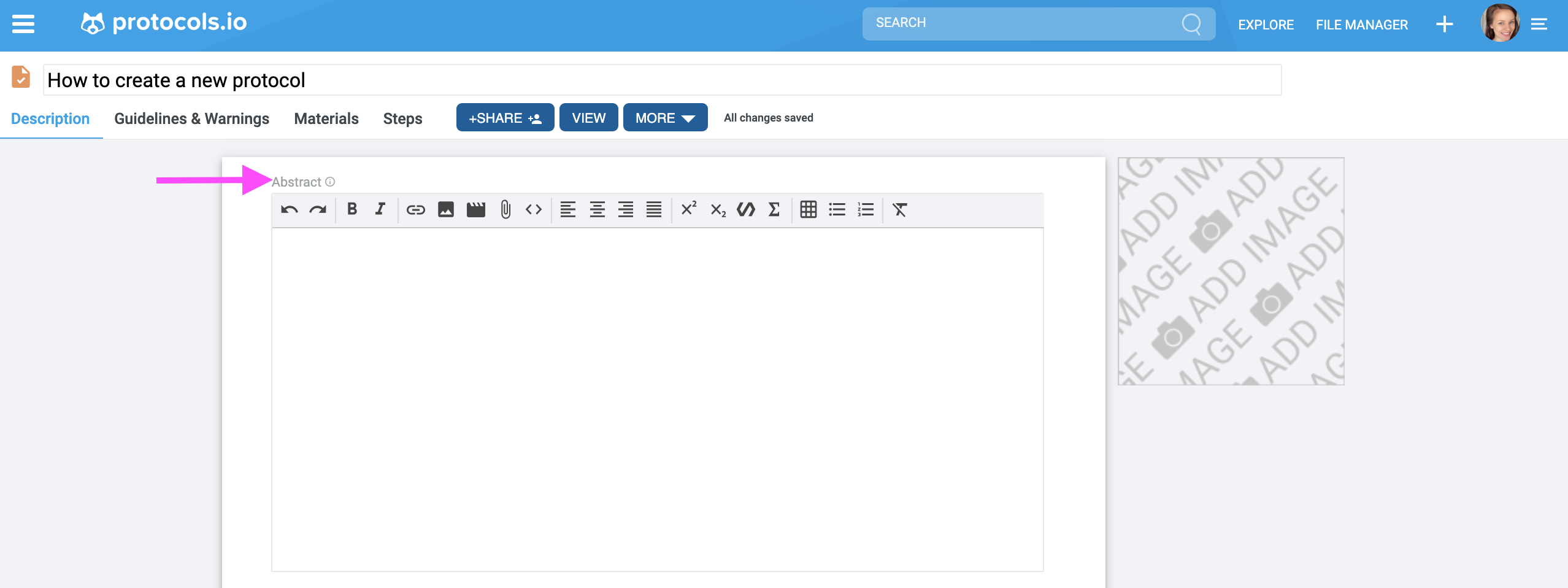Switch to the Materials tab
The image size is (1568, 588).
coord(326,118)
